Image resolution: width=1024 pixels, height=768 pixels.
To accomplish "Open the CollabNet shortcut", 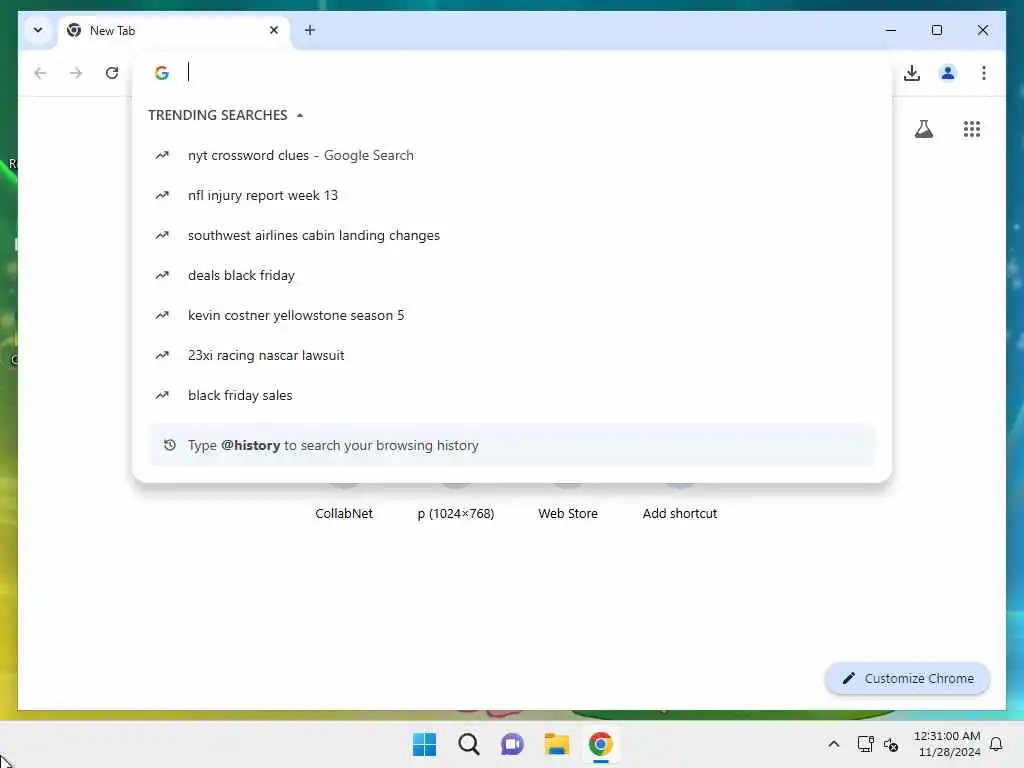I will (344, 513).
